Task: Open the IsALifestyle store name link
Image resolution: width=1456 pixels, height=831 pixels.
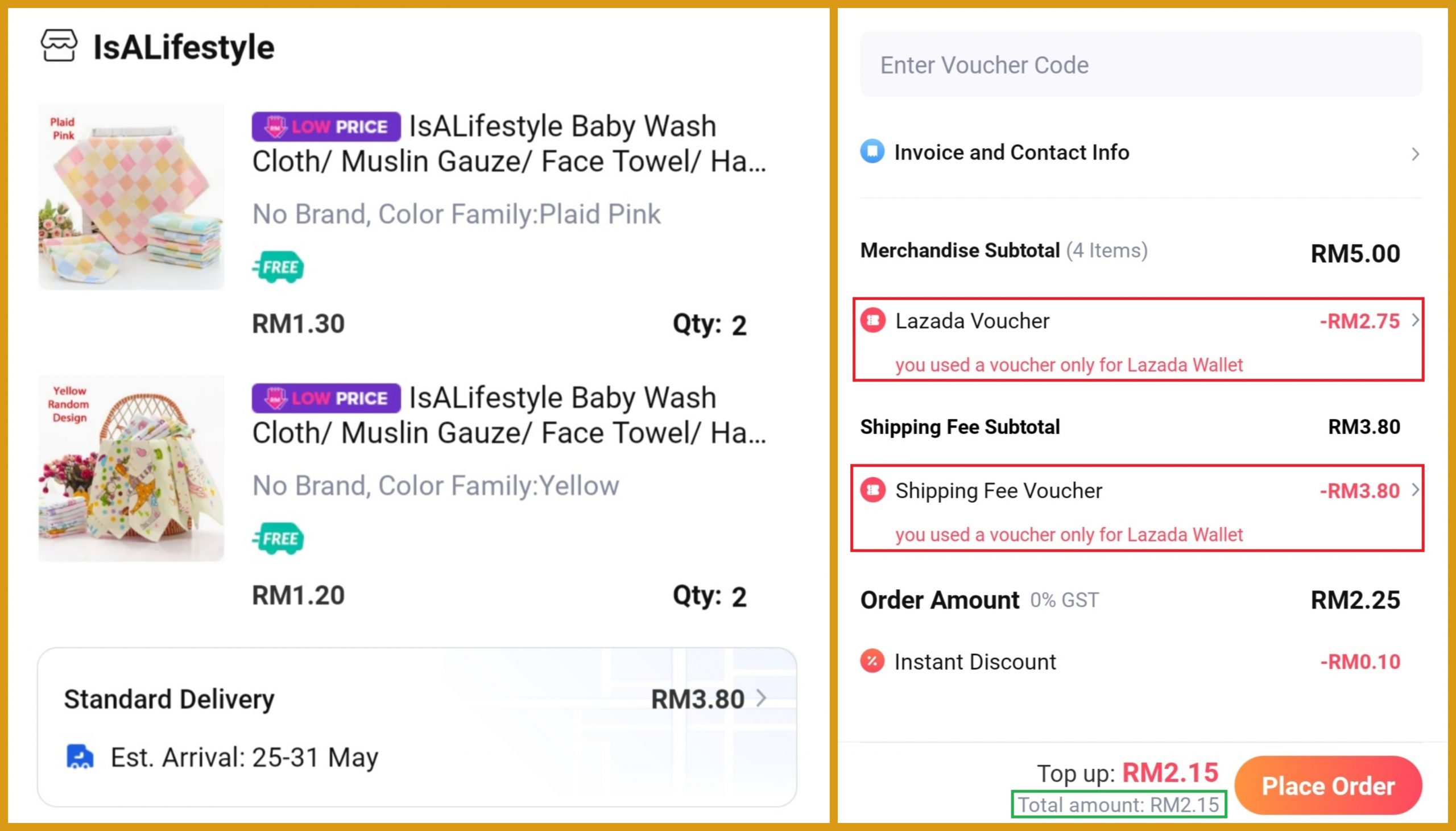Action: (x=184, y=47)
